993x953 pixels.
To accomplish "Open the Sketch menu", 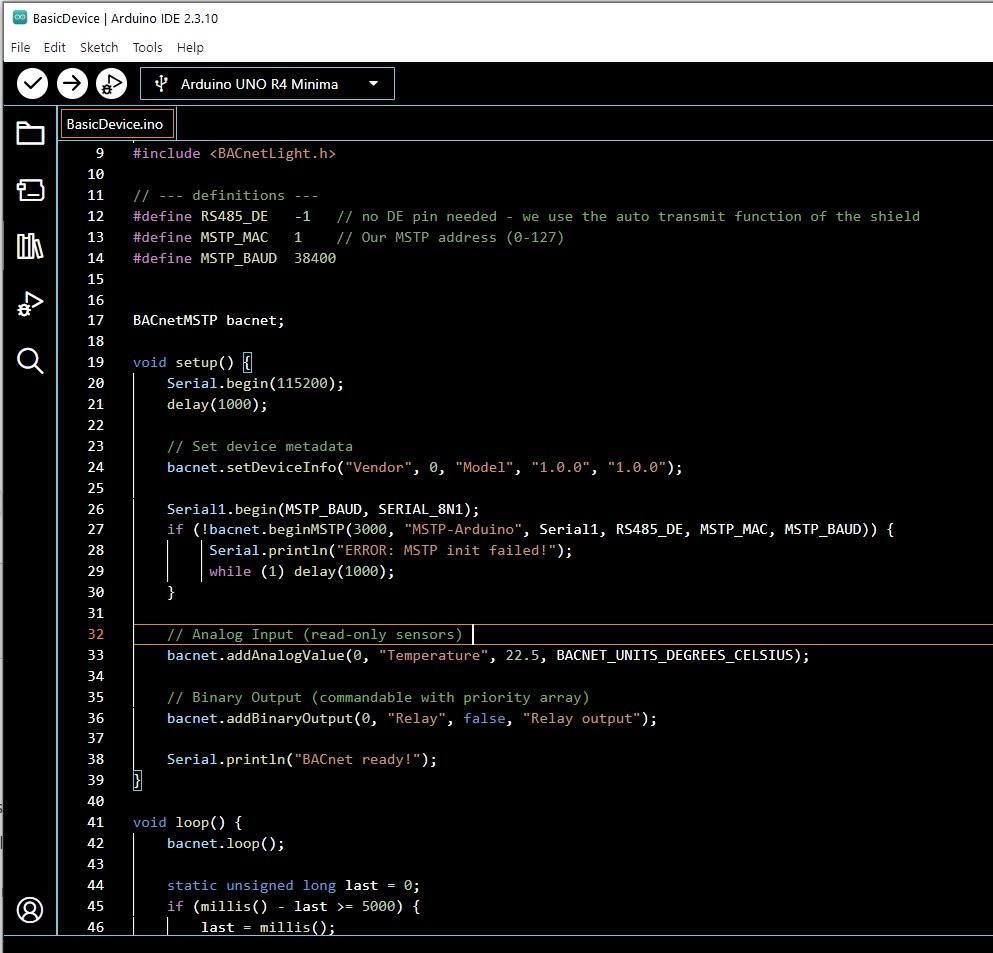I will (99, 47).
